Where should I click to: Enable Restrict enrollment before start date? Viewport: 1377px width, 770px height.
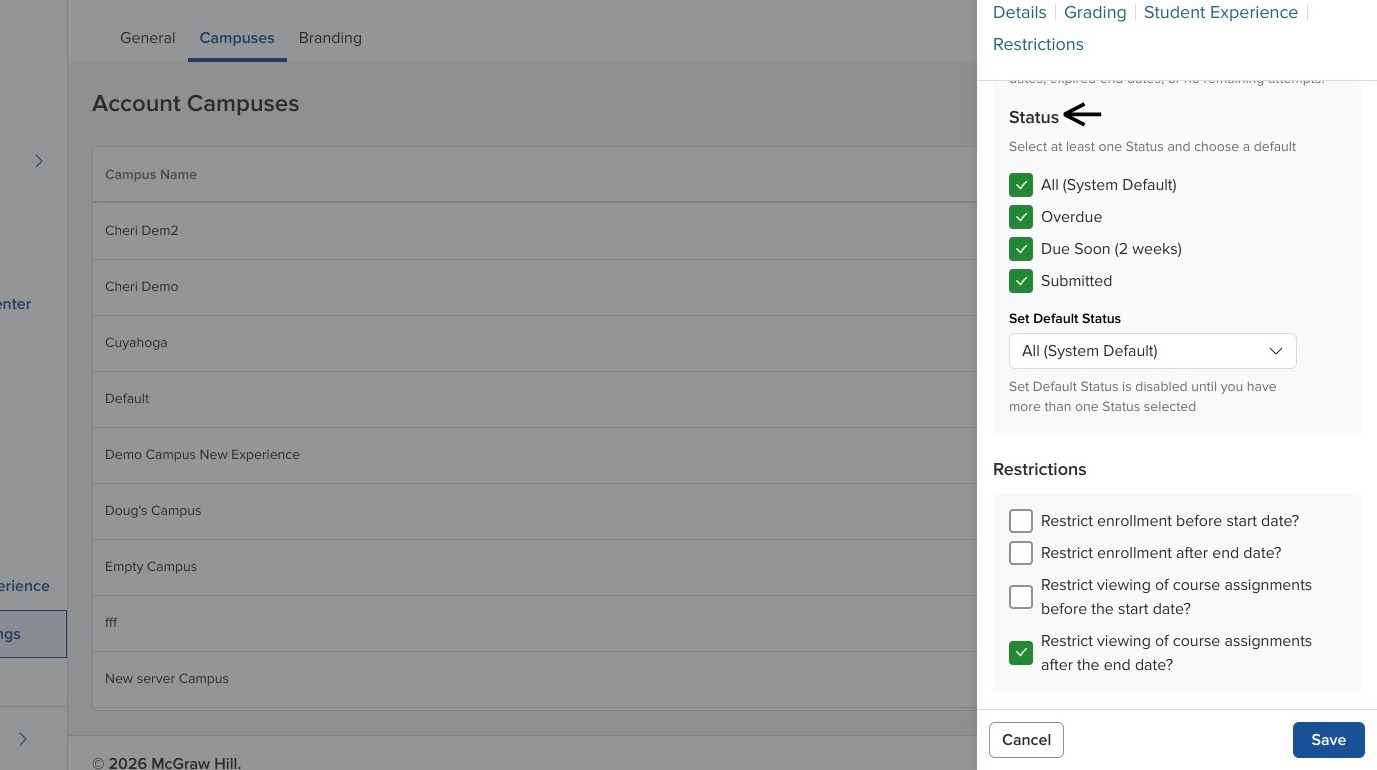click(x=1021, y=521)
